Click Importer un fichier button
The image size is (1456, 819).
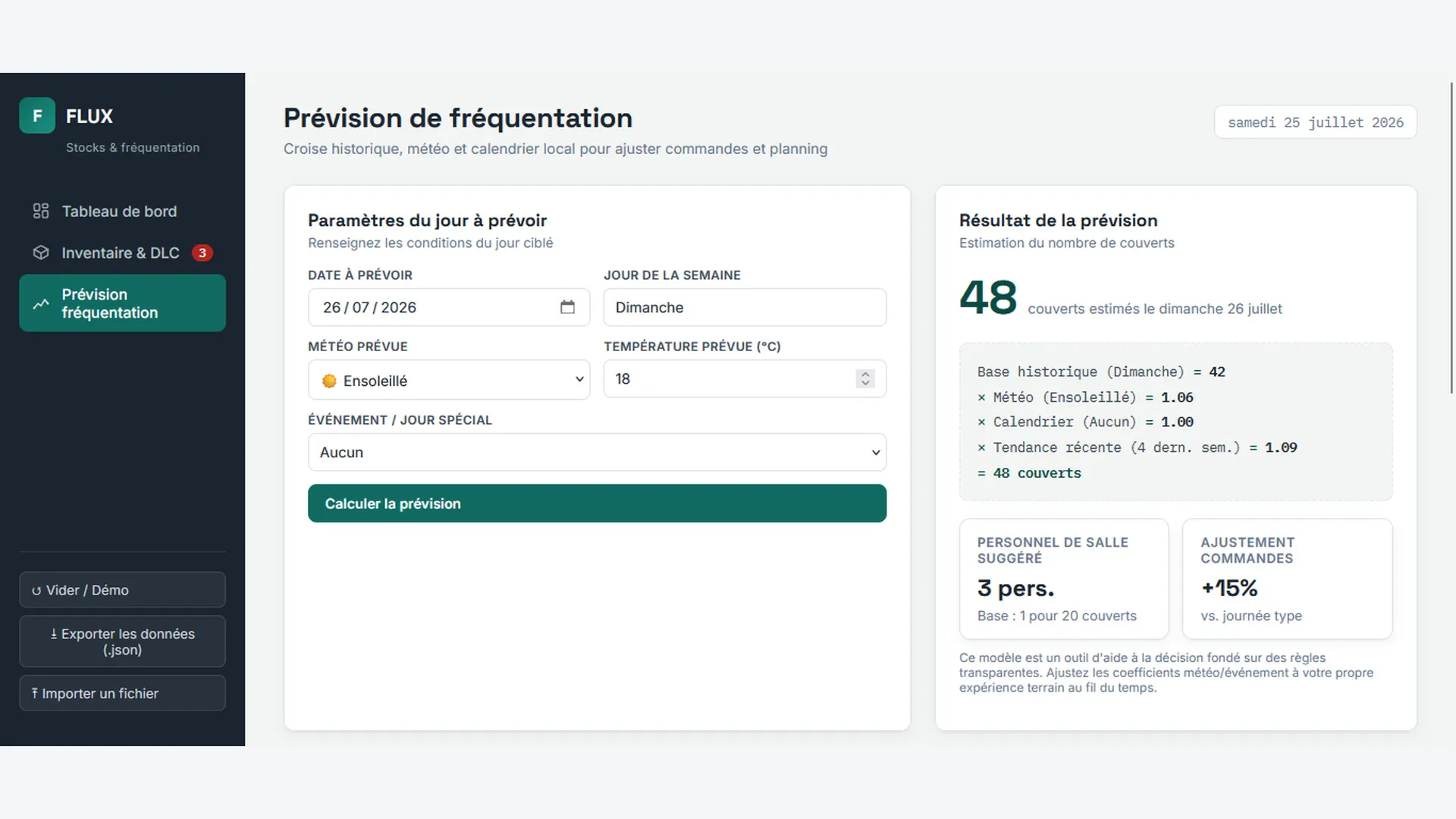pyautogui.click(x=122, y=693)
